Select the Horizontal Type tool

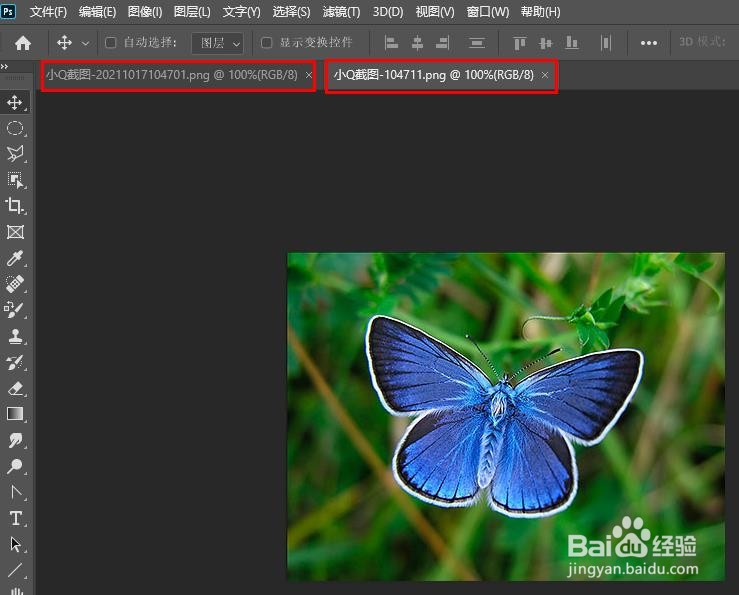pos(15,518)
